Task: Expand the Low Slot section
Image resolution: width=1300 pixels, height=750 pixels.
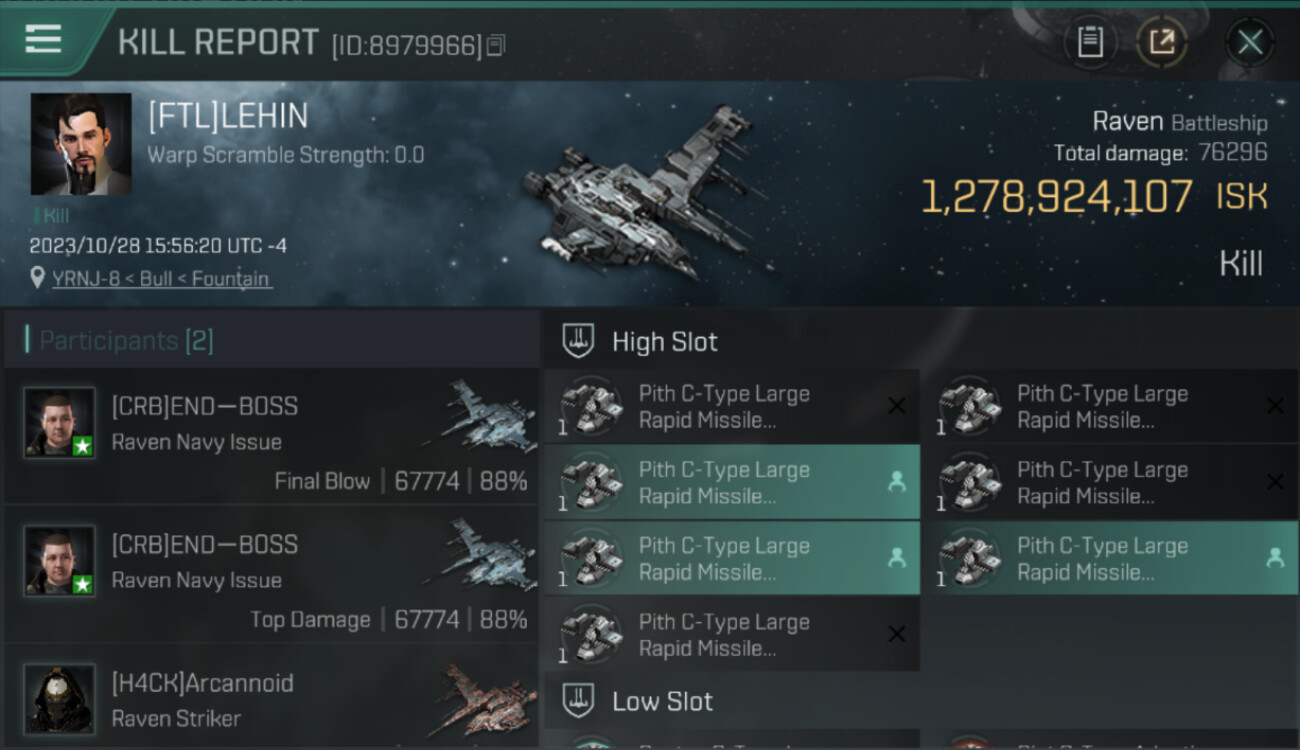Action: click(x=639, y=701)
